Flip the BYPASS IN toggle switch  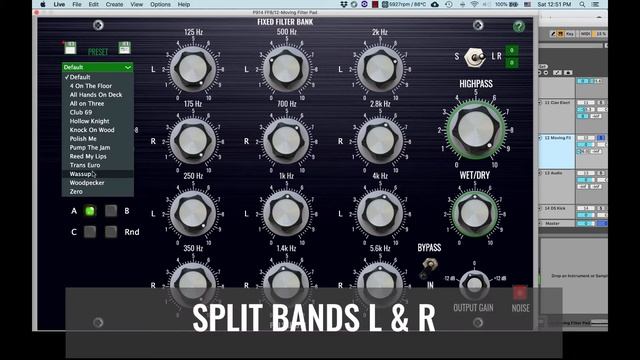click(x=429, y=267)
